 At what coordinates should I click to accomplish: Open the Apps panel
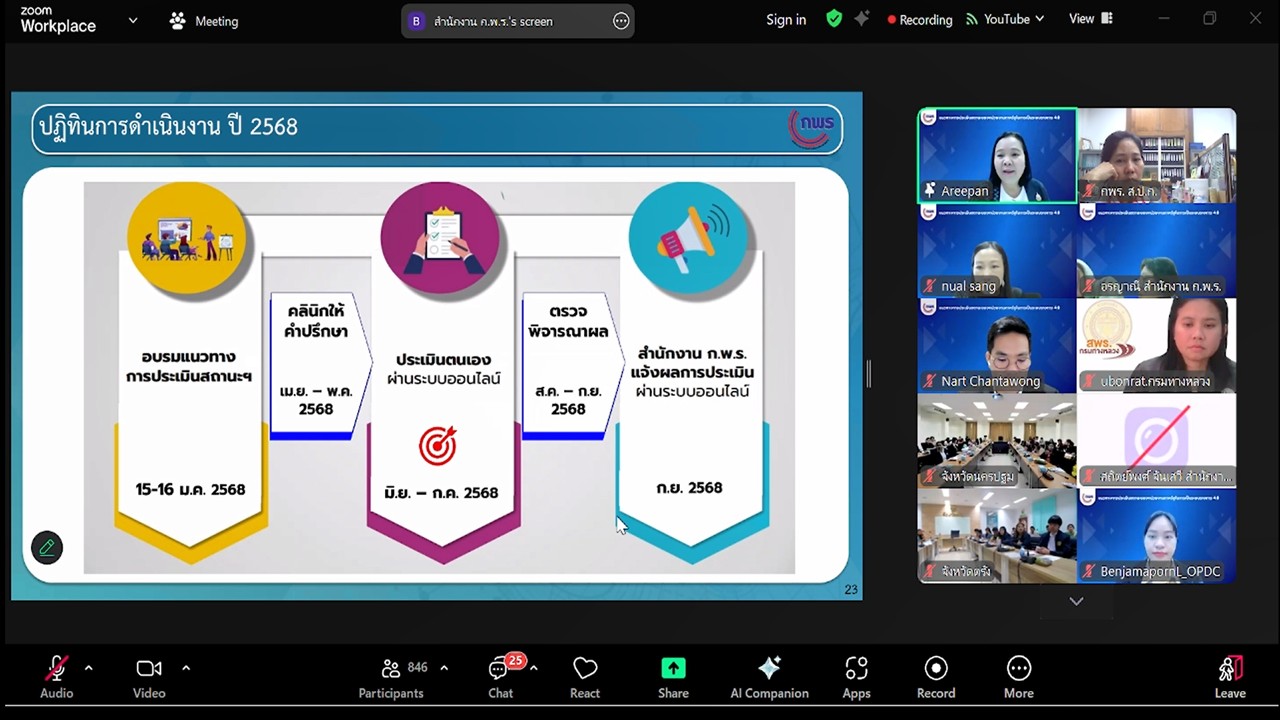(856, 677)
